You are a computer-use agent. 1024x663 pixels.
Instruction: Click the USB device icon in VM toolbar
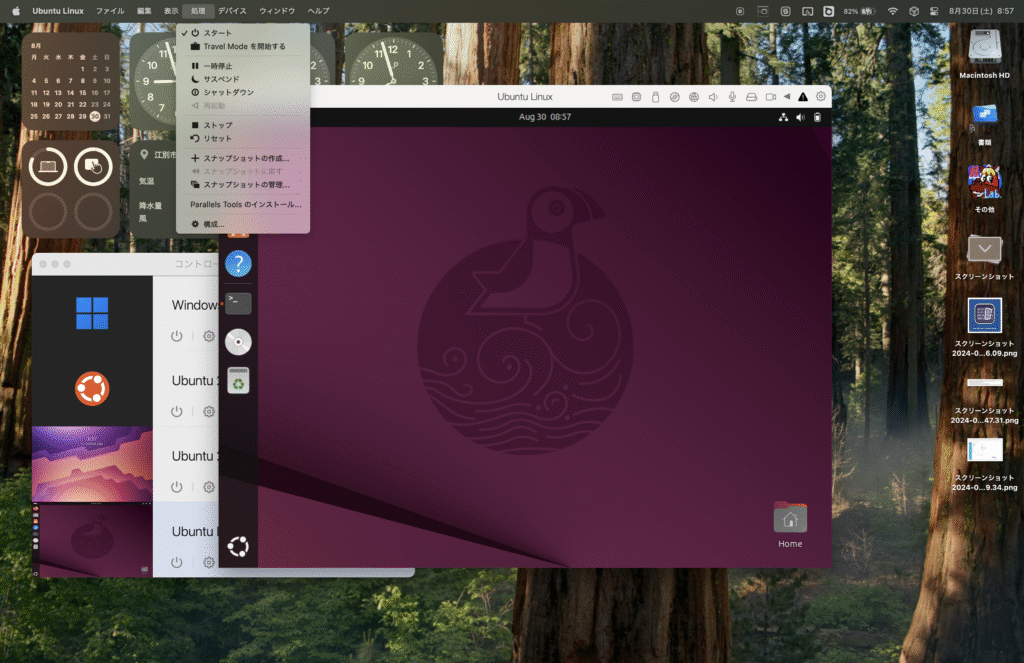[x=655, y=97]
